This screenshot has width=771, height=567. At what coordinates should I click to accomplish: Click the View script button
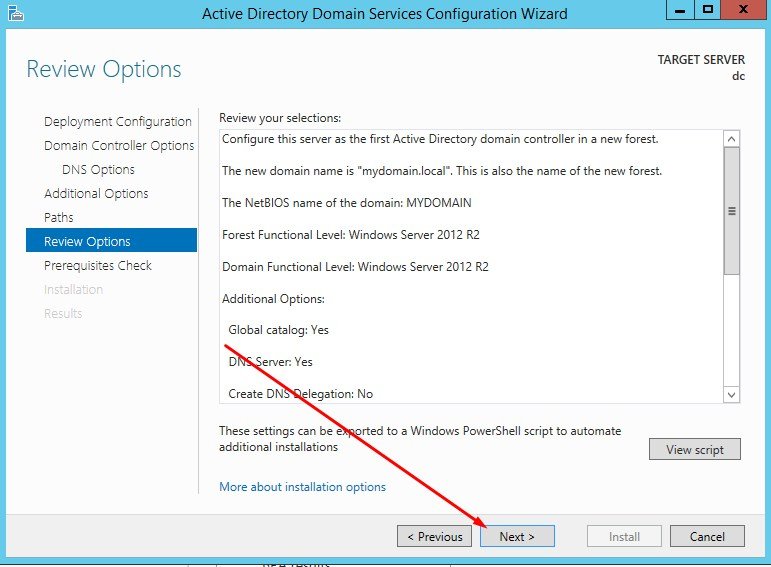(x=694, y=449)
